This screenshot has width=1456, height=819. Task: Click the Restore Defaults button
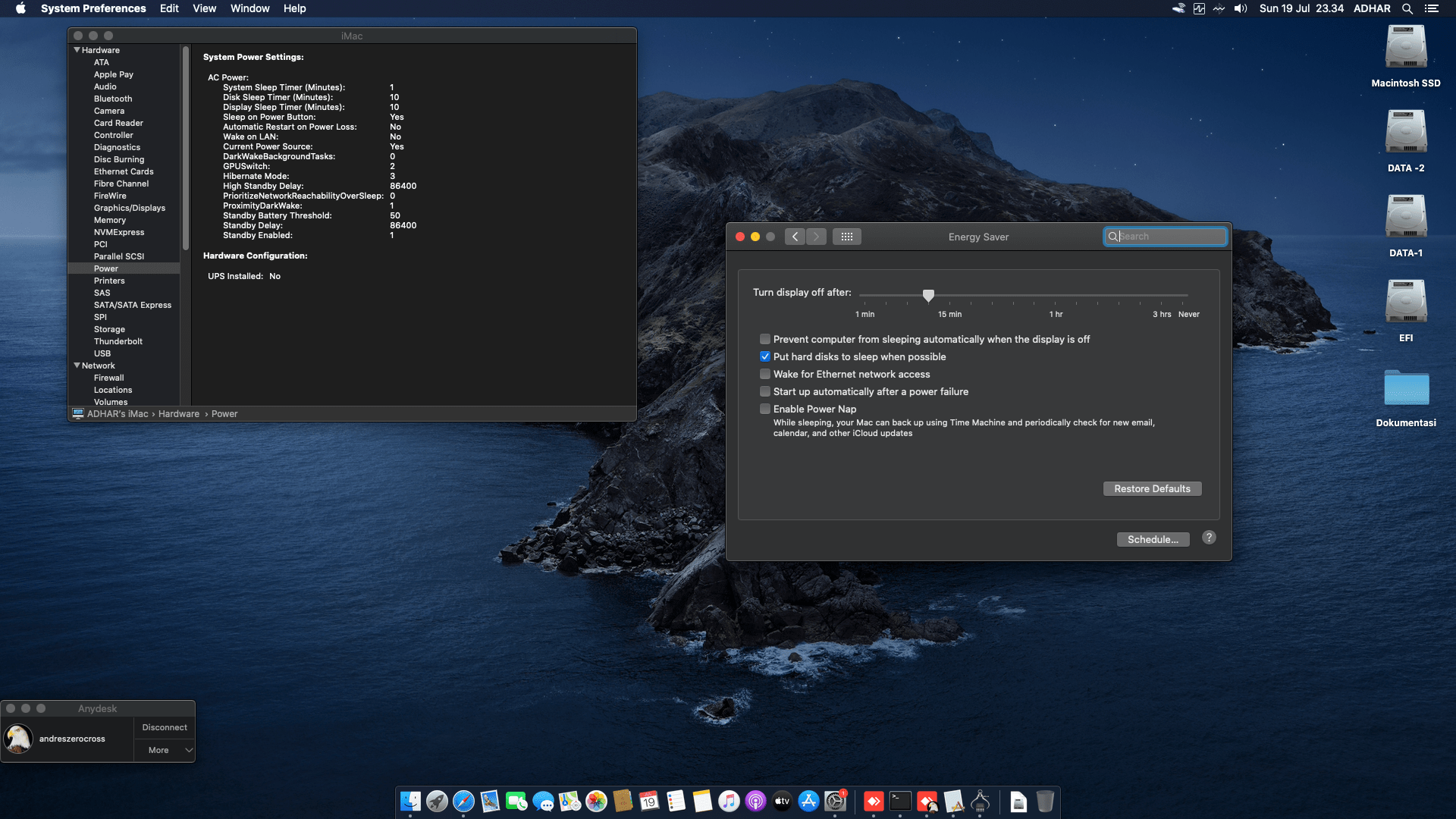pyautogui.click(x=1152, y=488)
